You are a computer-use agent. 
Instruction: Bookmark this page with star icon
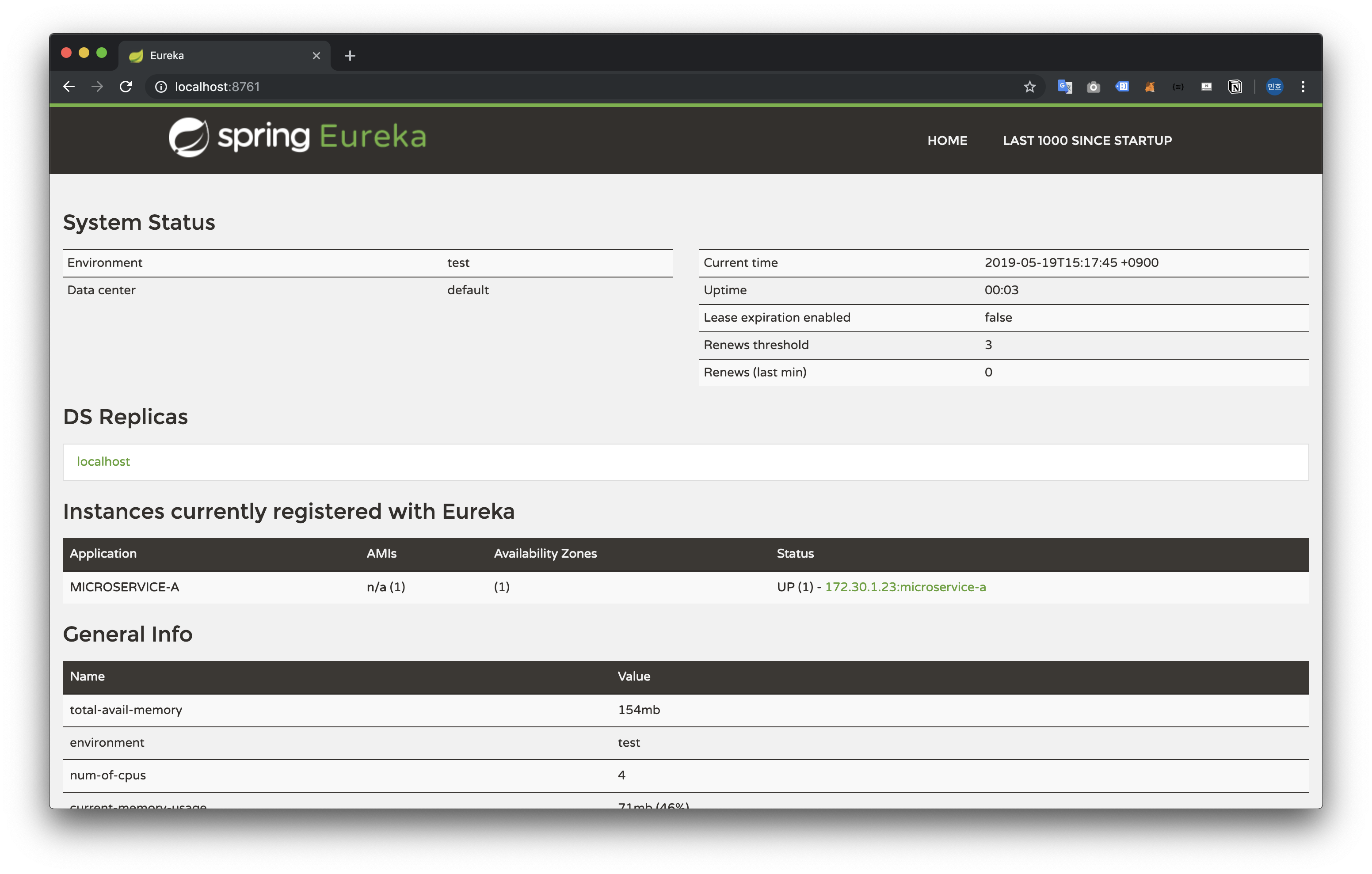tap(1029, 87)
